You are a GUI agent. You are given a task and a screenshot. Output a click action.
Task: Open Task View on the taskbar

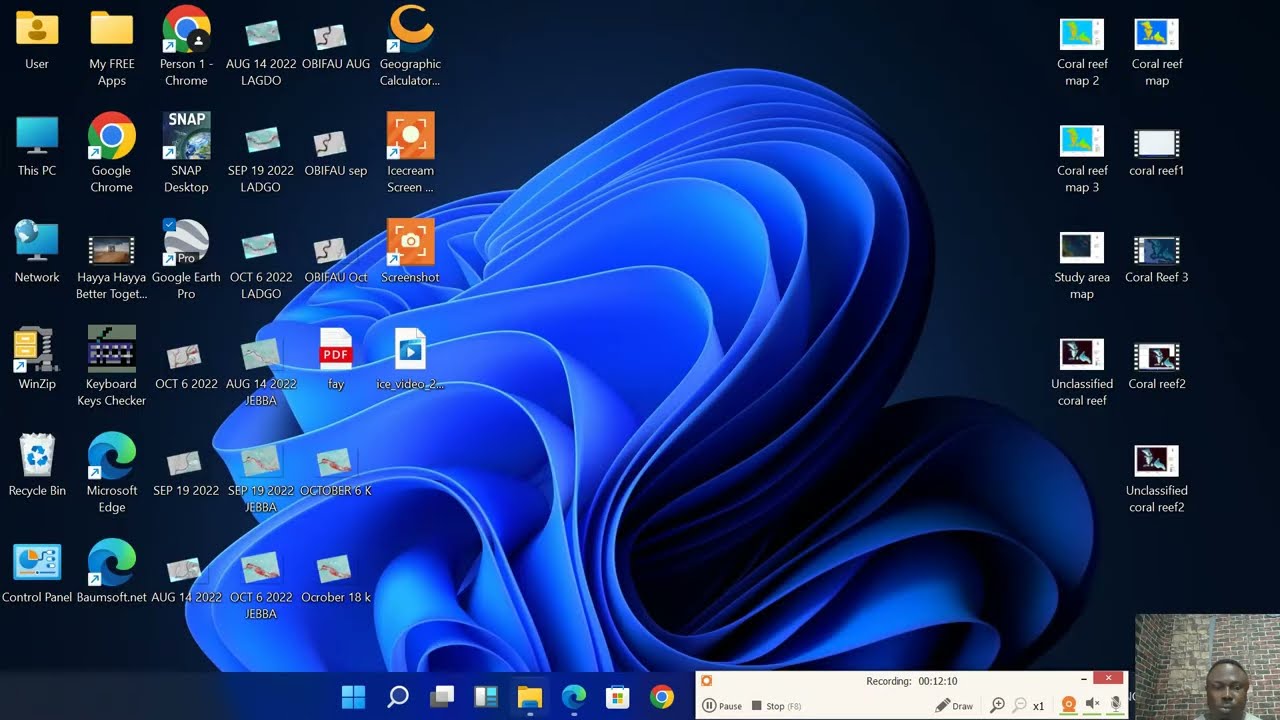tap(442, 696)
